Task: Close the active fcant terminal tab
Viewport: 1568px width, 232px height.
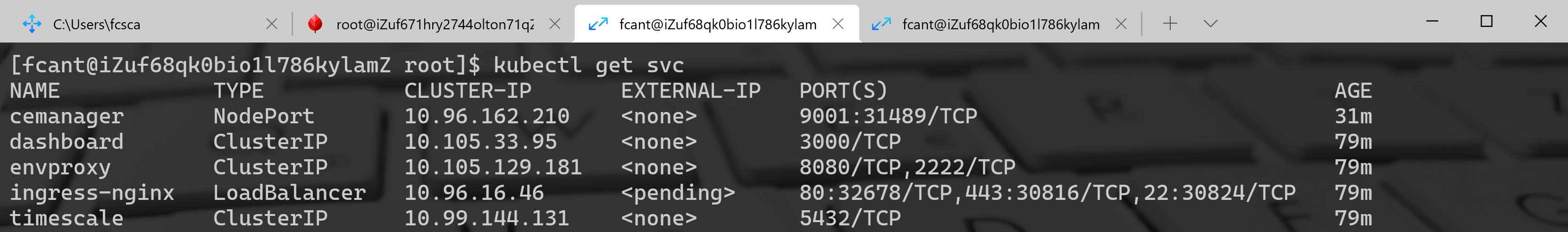Action: pos(838,24)
